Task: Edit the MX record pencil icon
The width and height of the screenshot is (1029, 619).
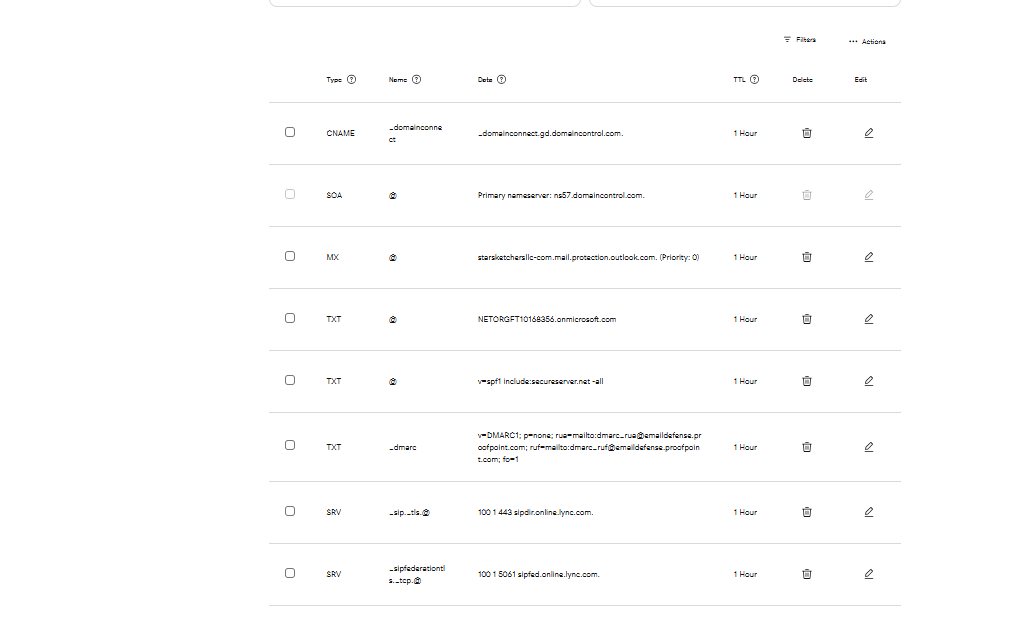Action: tap(868, 257)
